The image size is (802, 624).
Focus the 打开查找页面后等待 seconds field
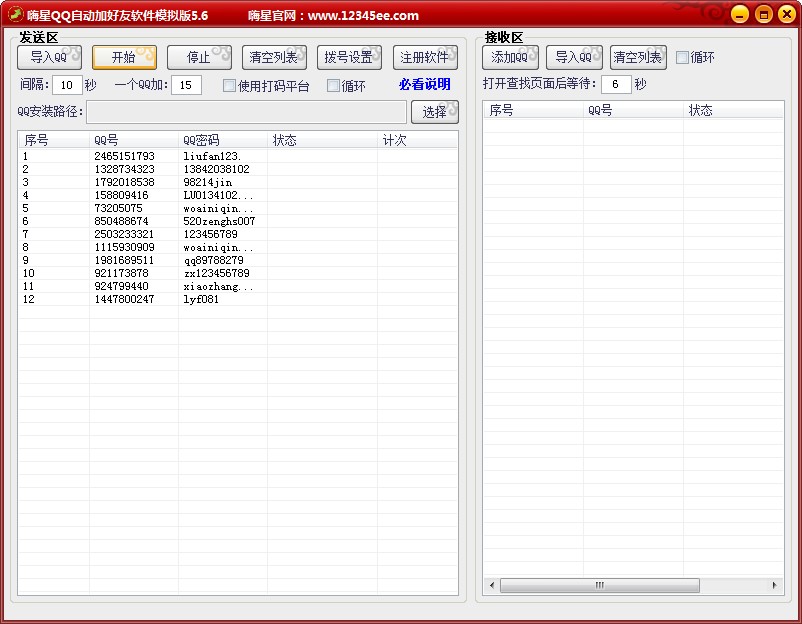(x=616, y=84)
